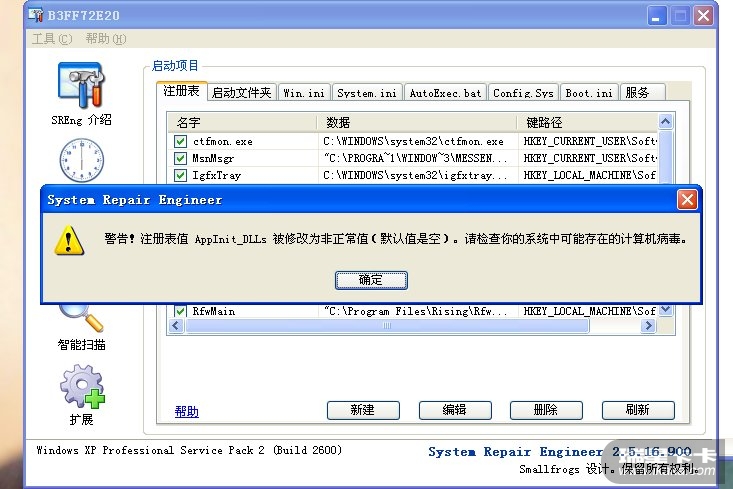
Task: Click the horizontal scrollbar thumb
Action: click(x=387, y=325)
